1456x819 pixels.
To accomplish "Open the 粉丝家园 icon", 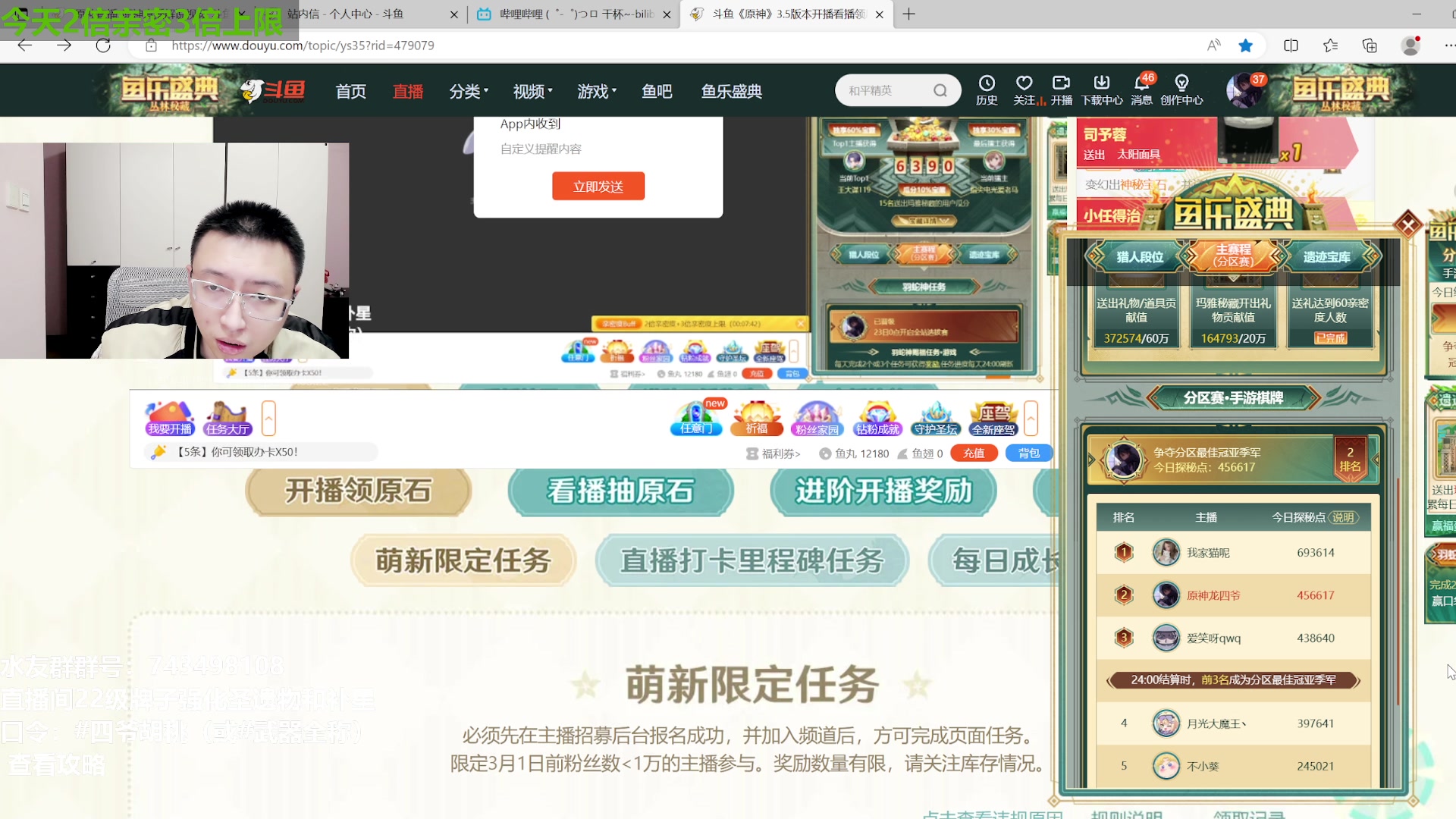I will coord(817,419).
